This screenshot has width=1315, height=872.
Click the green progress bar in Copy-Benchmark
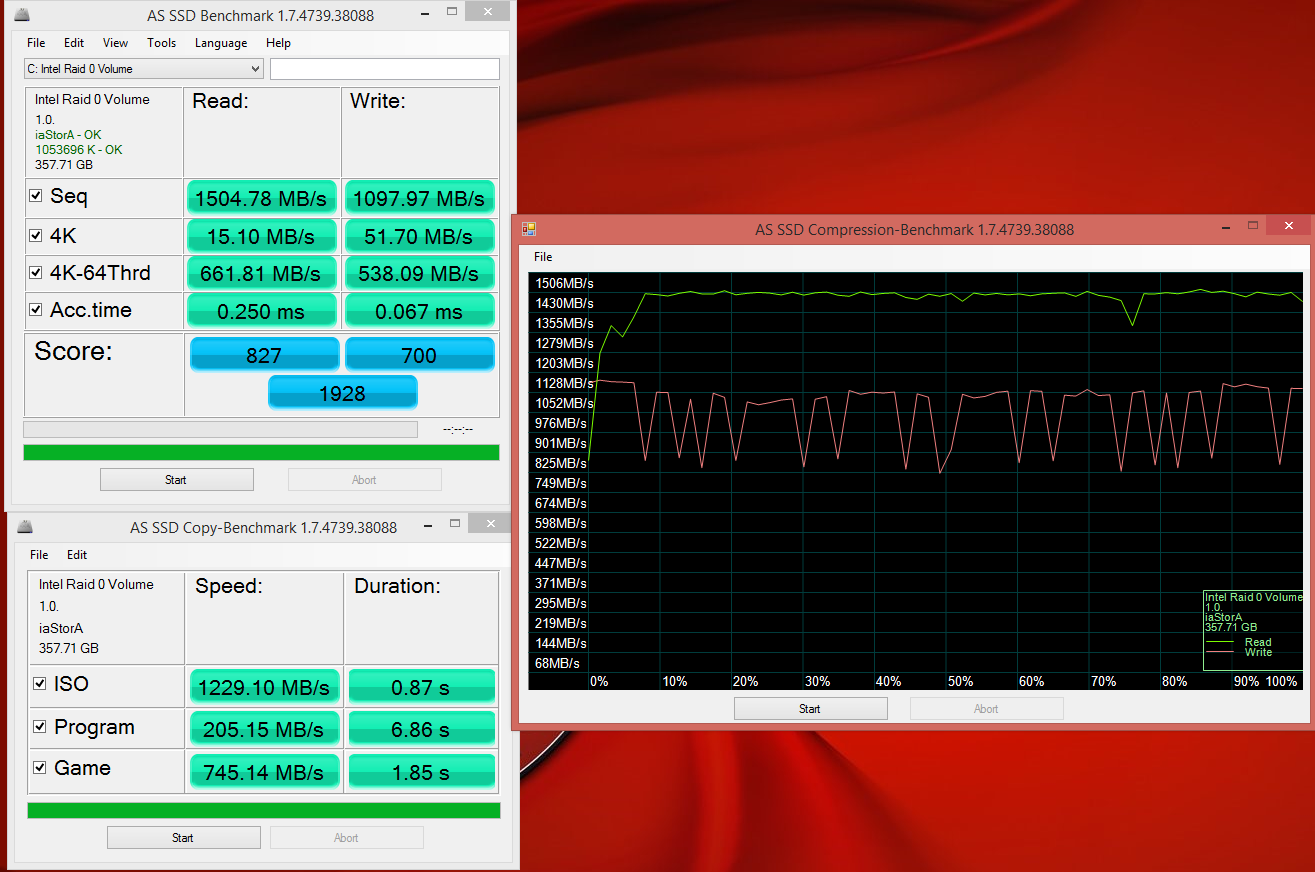[x=263, y=810]
